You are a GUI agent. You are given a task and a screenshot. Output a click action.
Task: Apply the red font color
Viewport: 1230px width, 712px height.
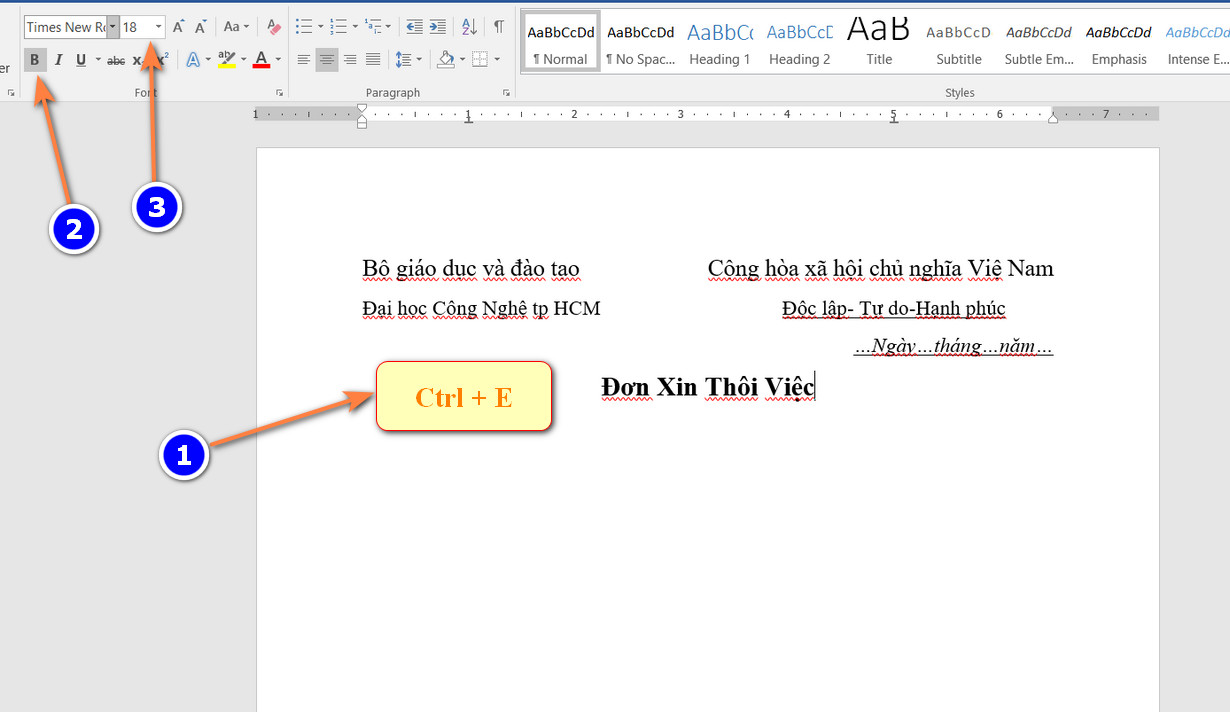tap(261, 60)
